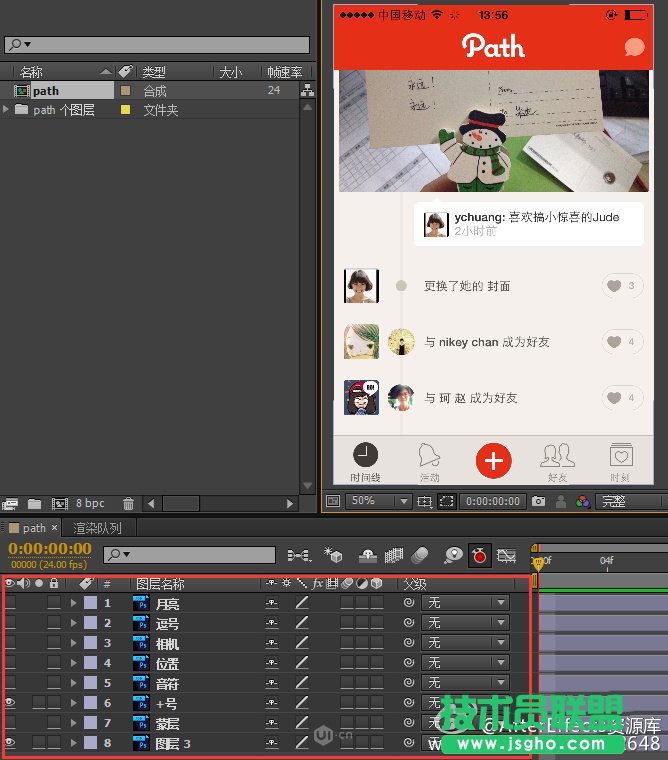Hide the +号 layer eye icon
The height and width of the screenshot is (760, 668).
pyautogui.click(x=10, y=703)
